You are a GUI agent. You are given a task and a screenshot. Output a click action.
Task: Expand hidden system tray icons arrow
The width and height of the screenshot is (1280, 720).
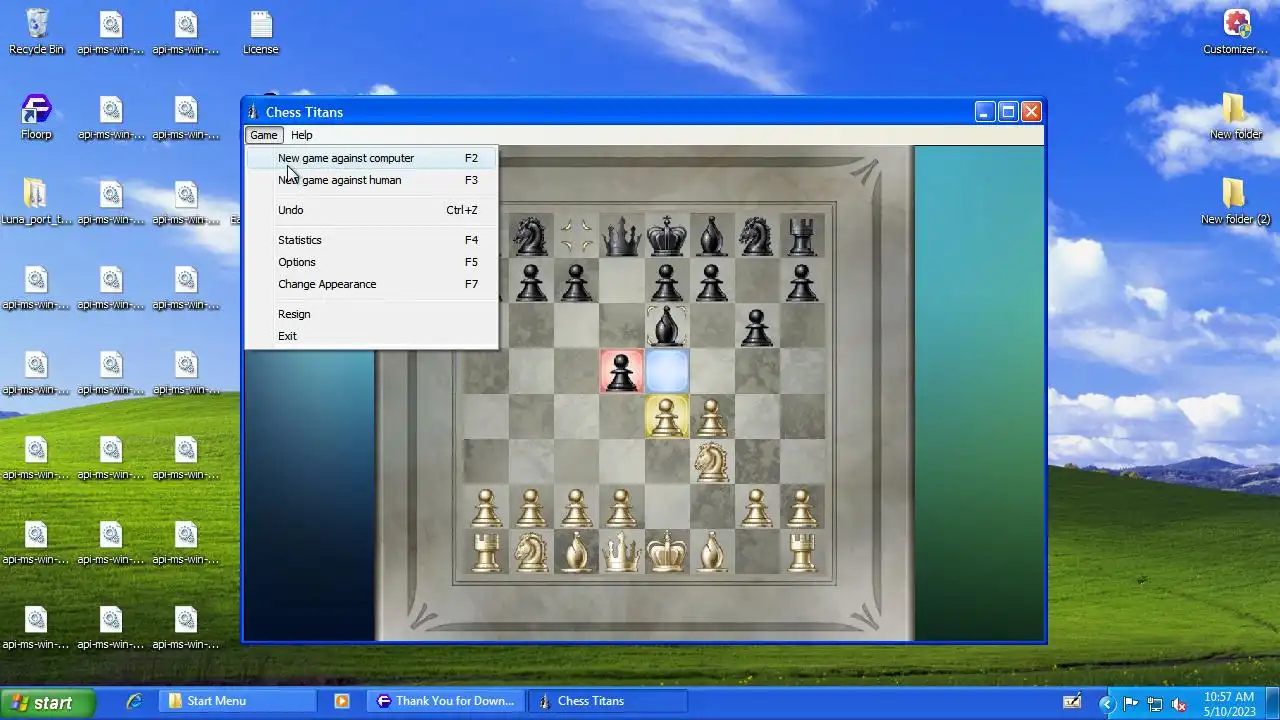click(1106, 704)
